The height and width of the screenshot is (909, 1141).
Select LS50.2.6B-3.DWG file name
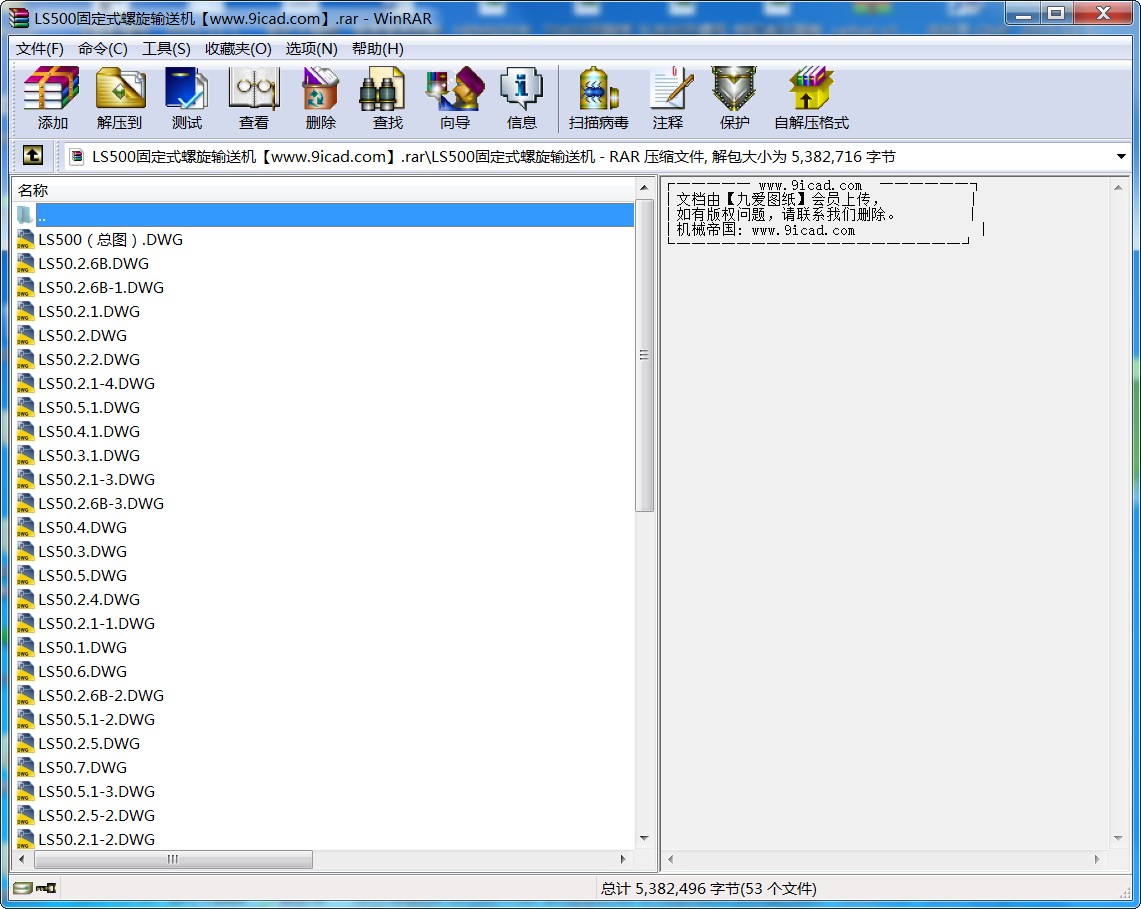coord(101,504)
